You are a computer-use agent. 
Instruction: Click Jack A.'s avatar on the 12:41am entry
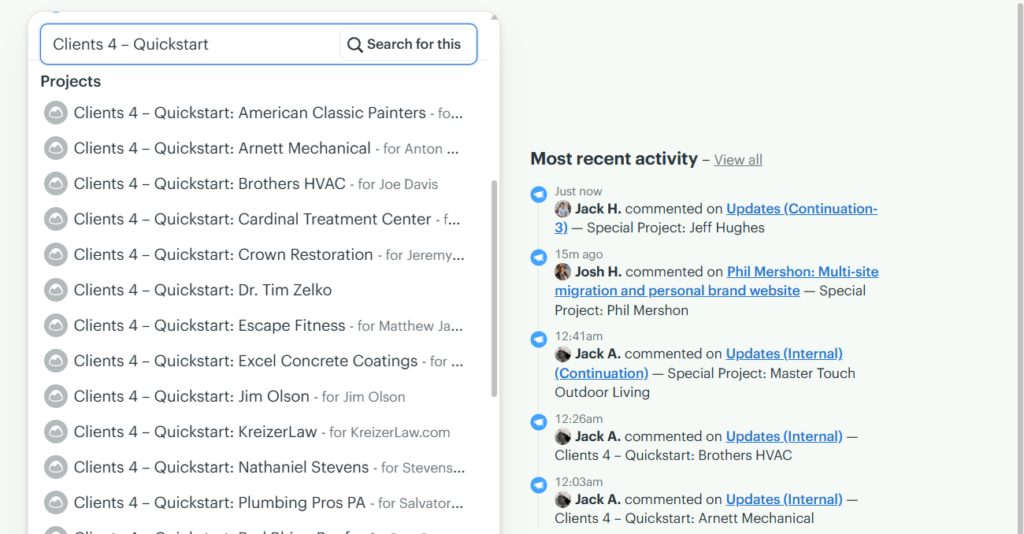pyautogui.click(x=562, y=354)
